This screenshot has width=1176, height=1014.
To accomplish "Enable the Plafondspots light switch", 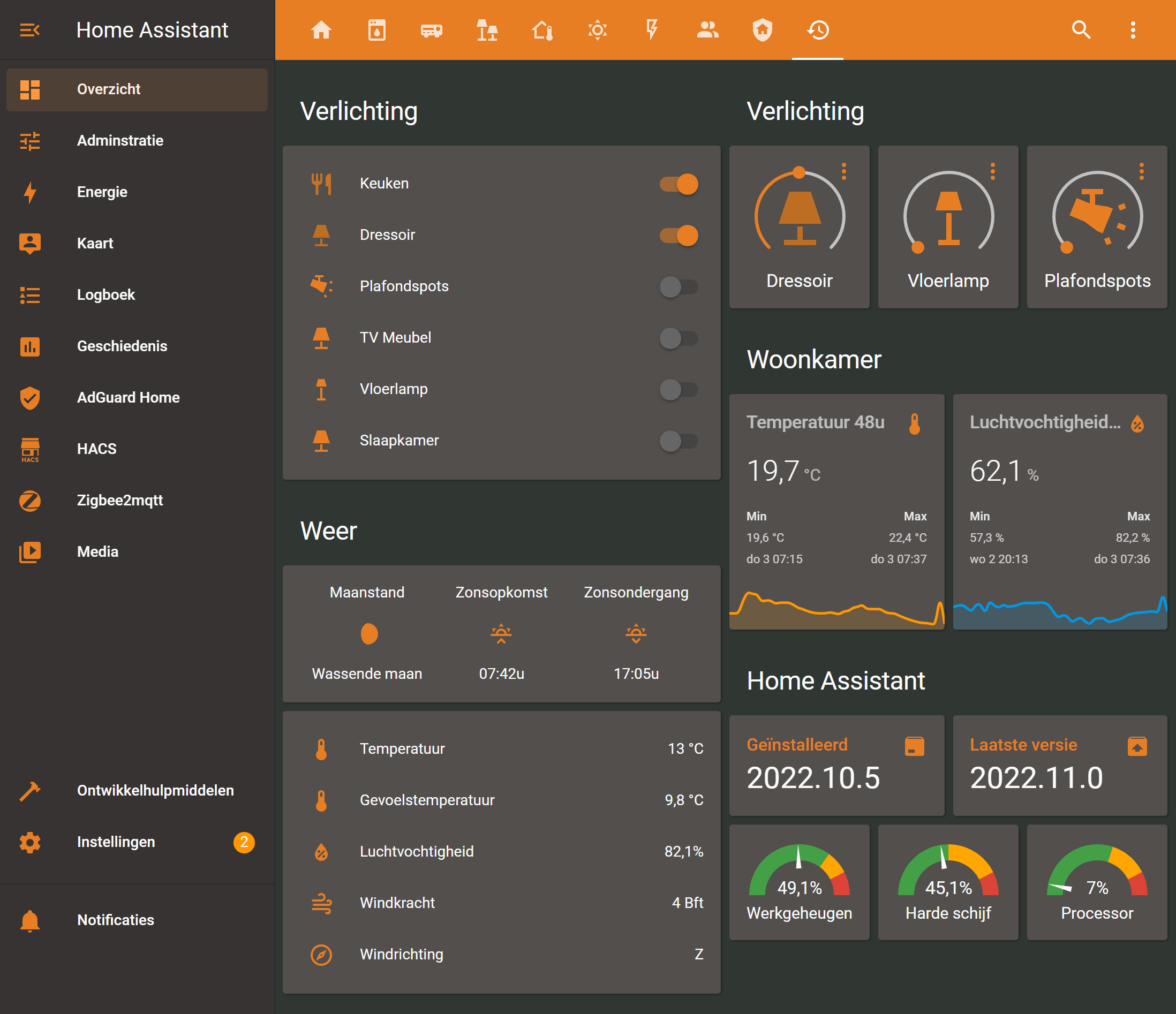I will point(679,286).
